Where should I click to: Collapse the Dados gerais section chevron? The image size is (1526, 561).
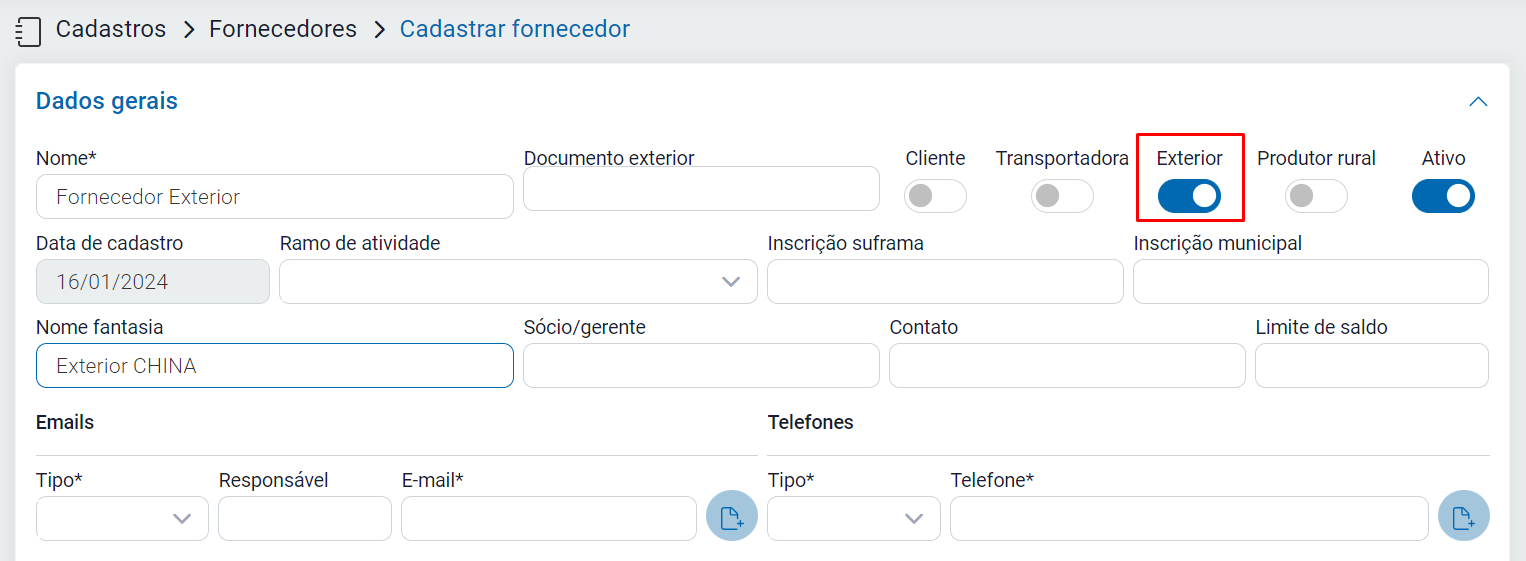point(1477,102)
